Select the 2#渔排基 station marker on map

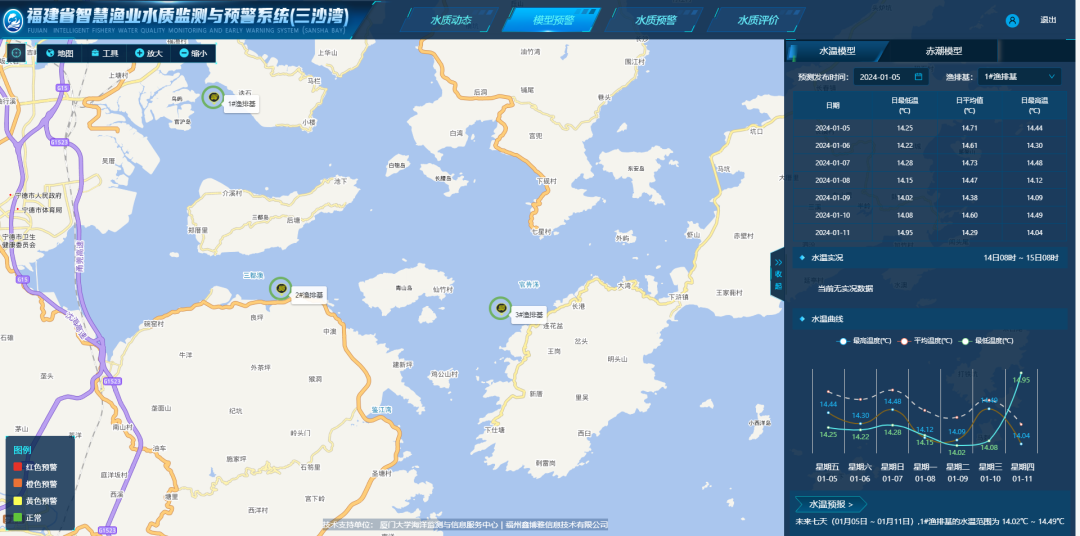281,289
